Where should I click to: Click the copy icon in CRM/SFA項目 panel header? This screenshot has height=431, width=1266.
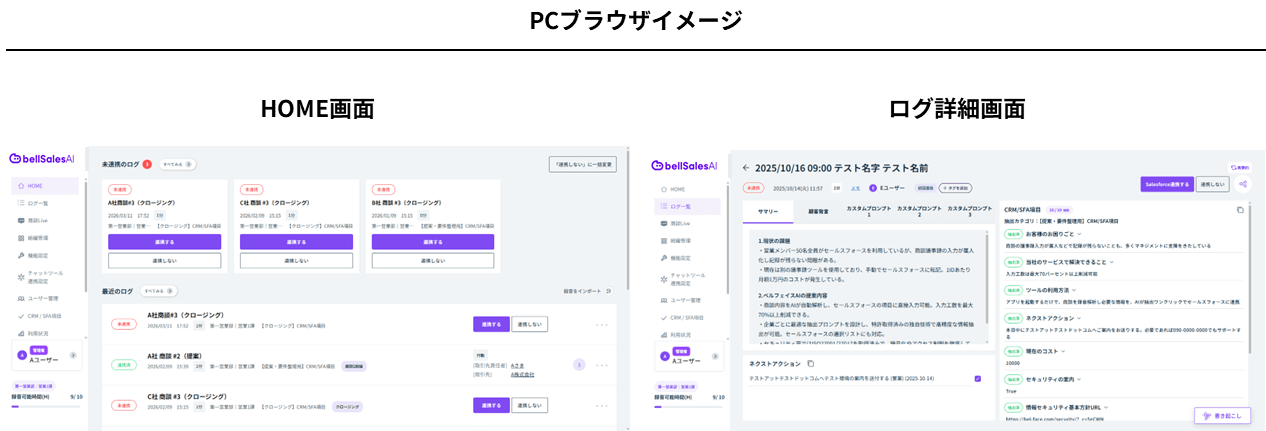[x=1240, y=210]
